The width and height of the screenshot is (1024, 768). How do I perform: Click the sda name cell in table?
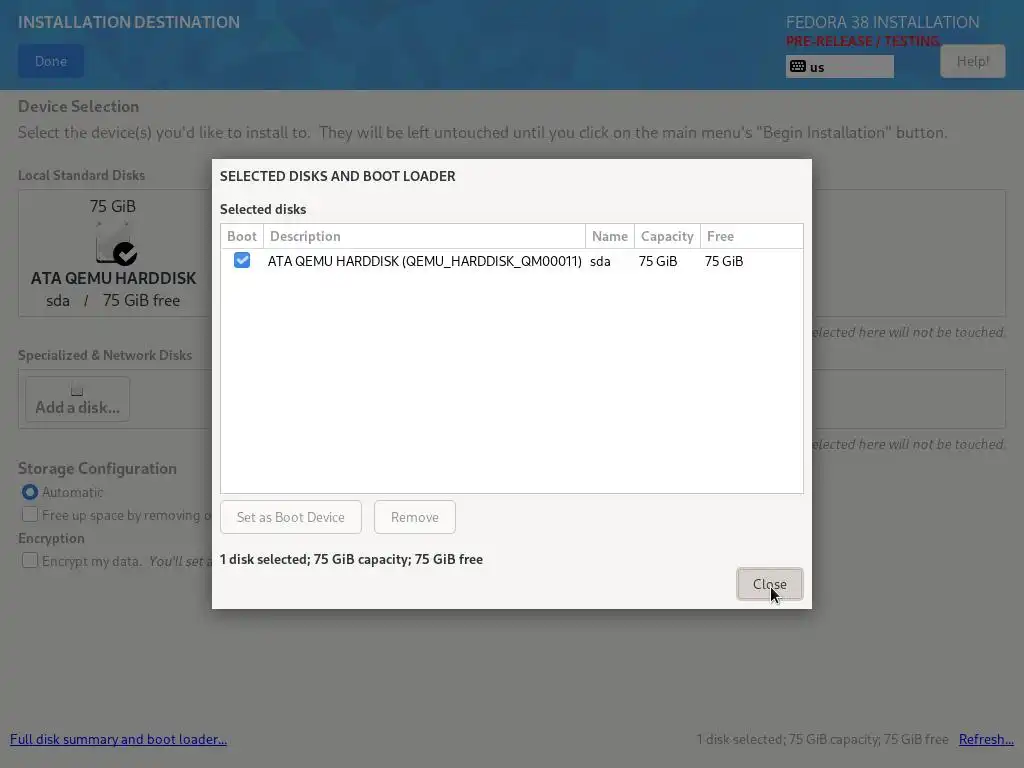coord(600,261)
